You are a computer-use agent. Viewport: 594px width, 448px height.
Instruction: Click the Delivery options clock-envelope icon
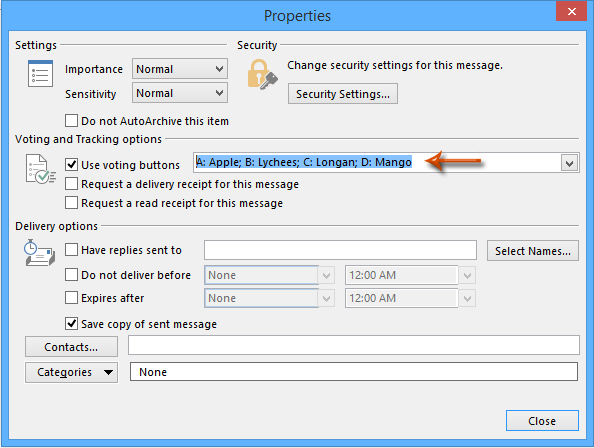[40, 253]
